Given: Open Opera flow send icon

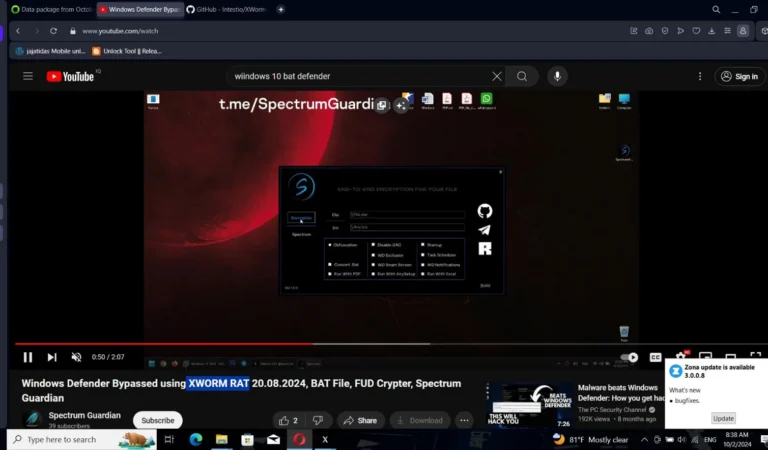Looking at the screenshot, I should pyautogui.click(x=680, y=31).
